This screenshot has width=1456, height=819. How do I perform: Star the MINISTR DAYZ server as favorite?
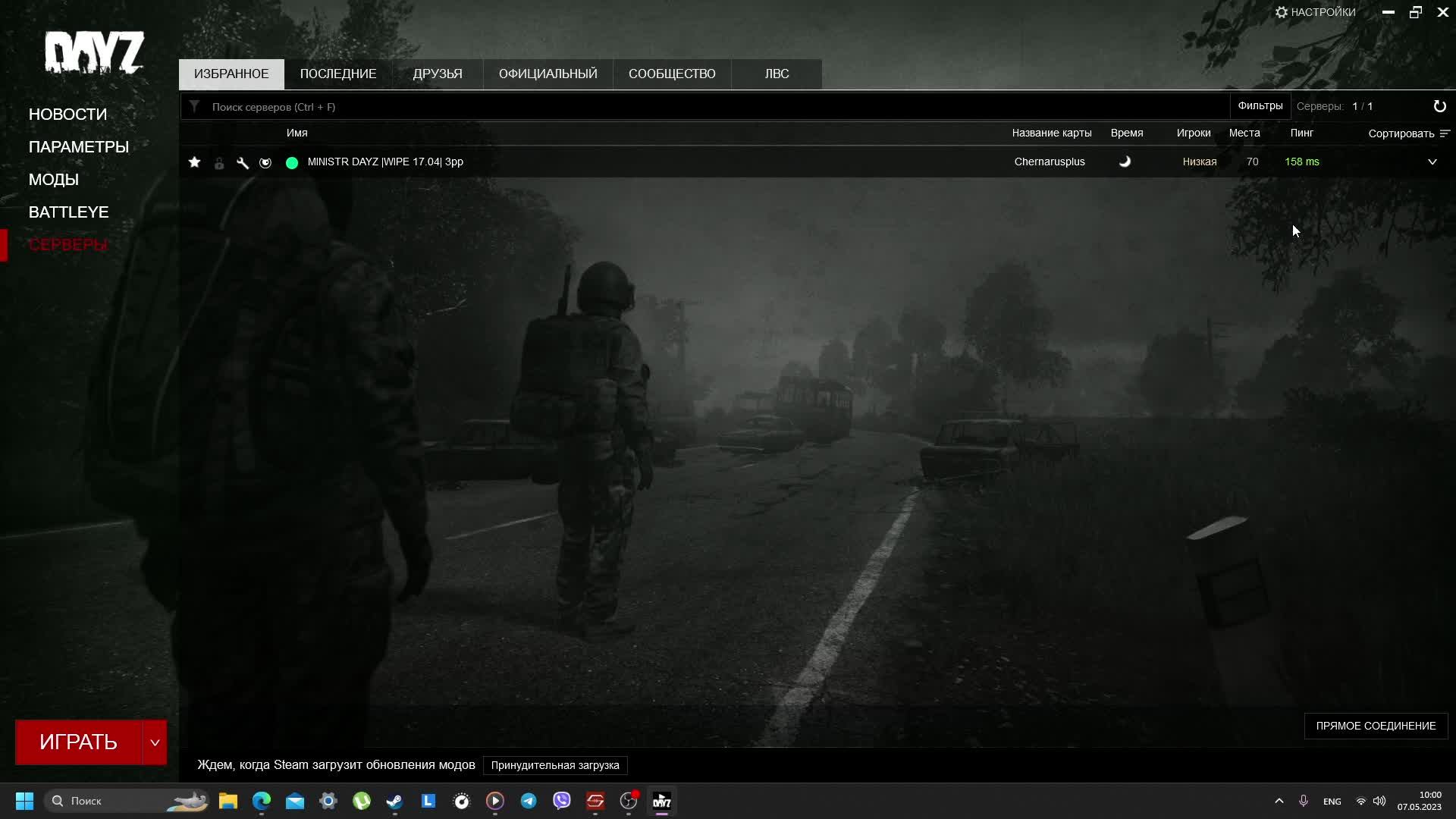(x=194, y=162)
